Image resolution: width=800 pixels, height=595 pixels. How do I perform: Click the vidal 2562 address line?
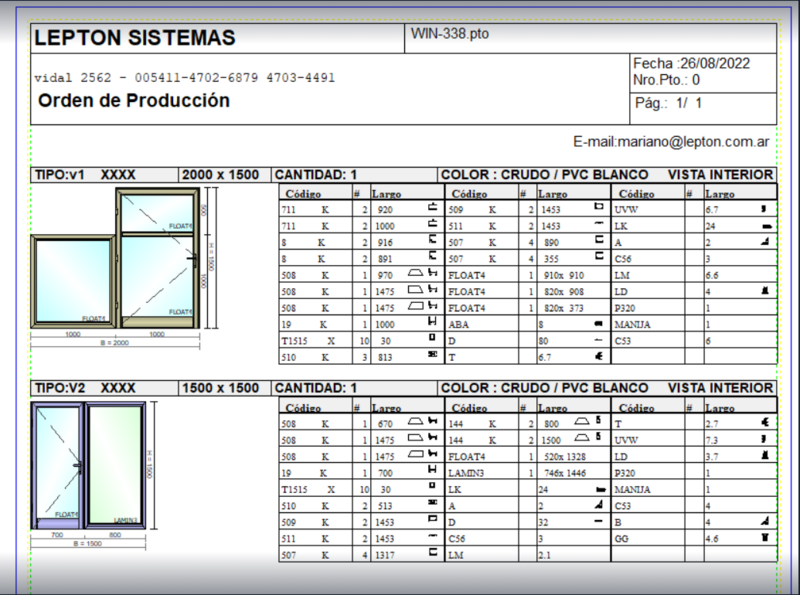(185, 78)
